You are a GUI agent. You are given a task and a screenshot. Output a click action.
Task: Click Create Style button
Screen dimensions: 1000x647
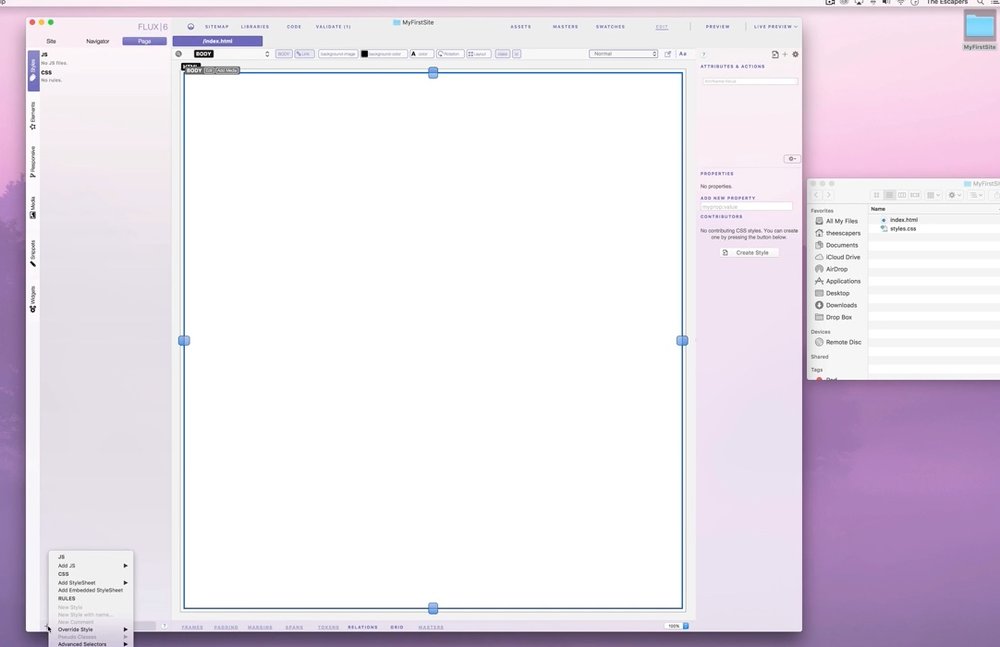(x=749, y=253)
